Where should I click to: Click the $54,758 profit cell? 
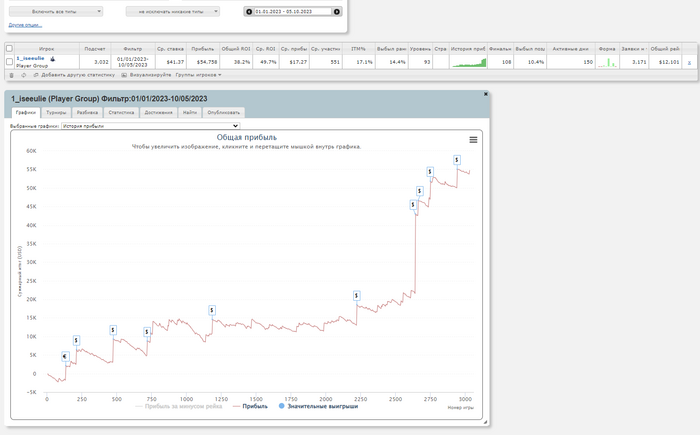[203, 62]
